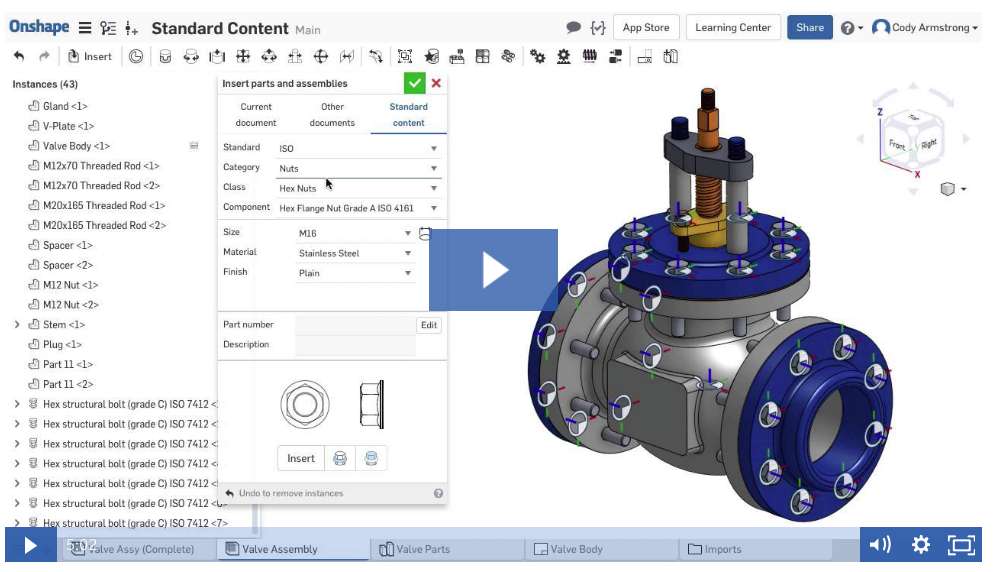Click the Share button

[x=810, y=28]
